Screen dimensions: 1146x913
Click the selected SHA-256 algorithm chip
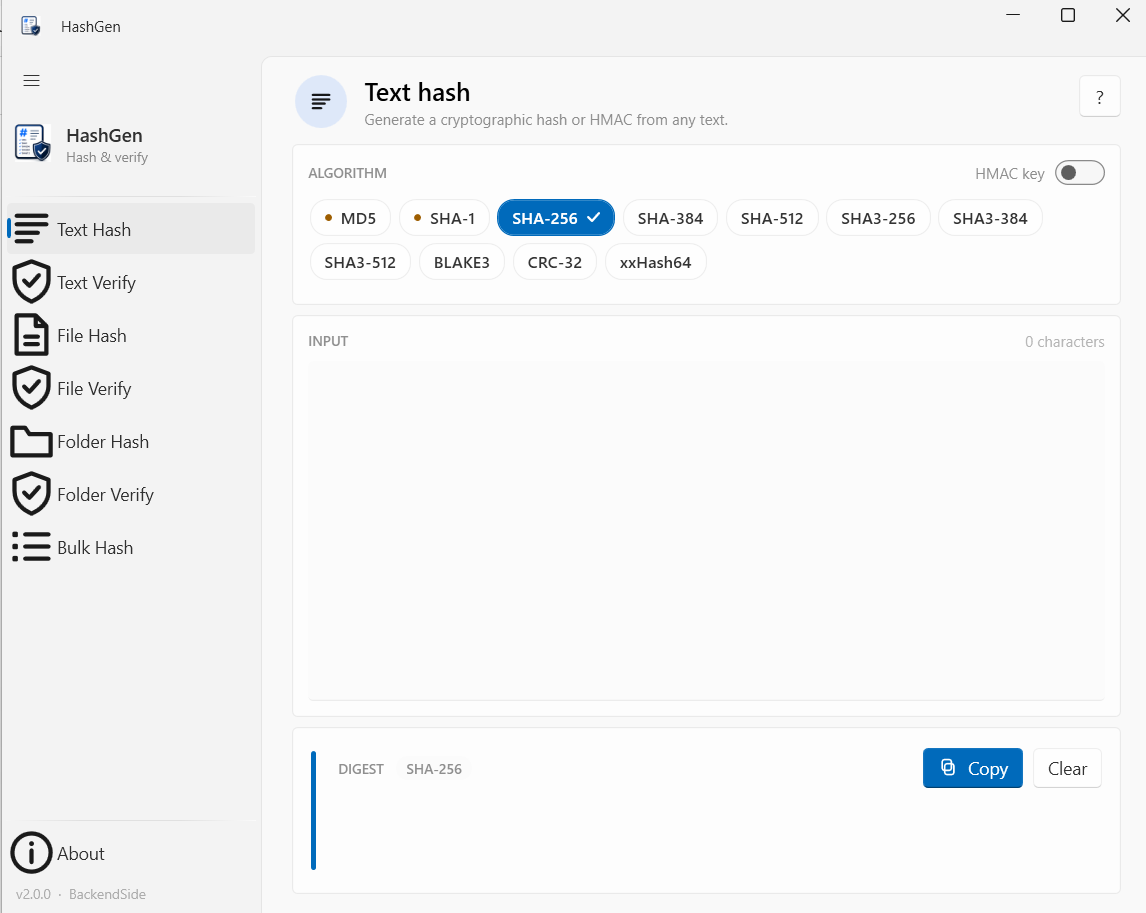[x=555, y=218]
